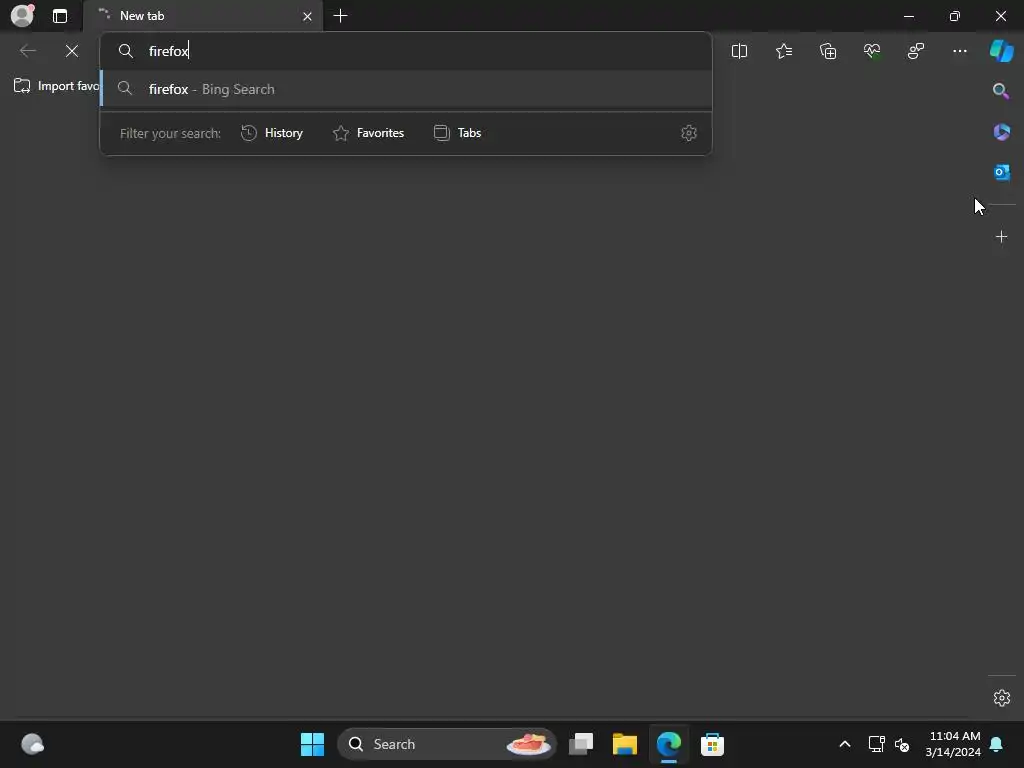
Task: Open network status tray icon
Action: 876,744
